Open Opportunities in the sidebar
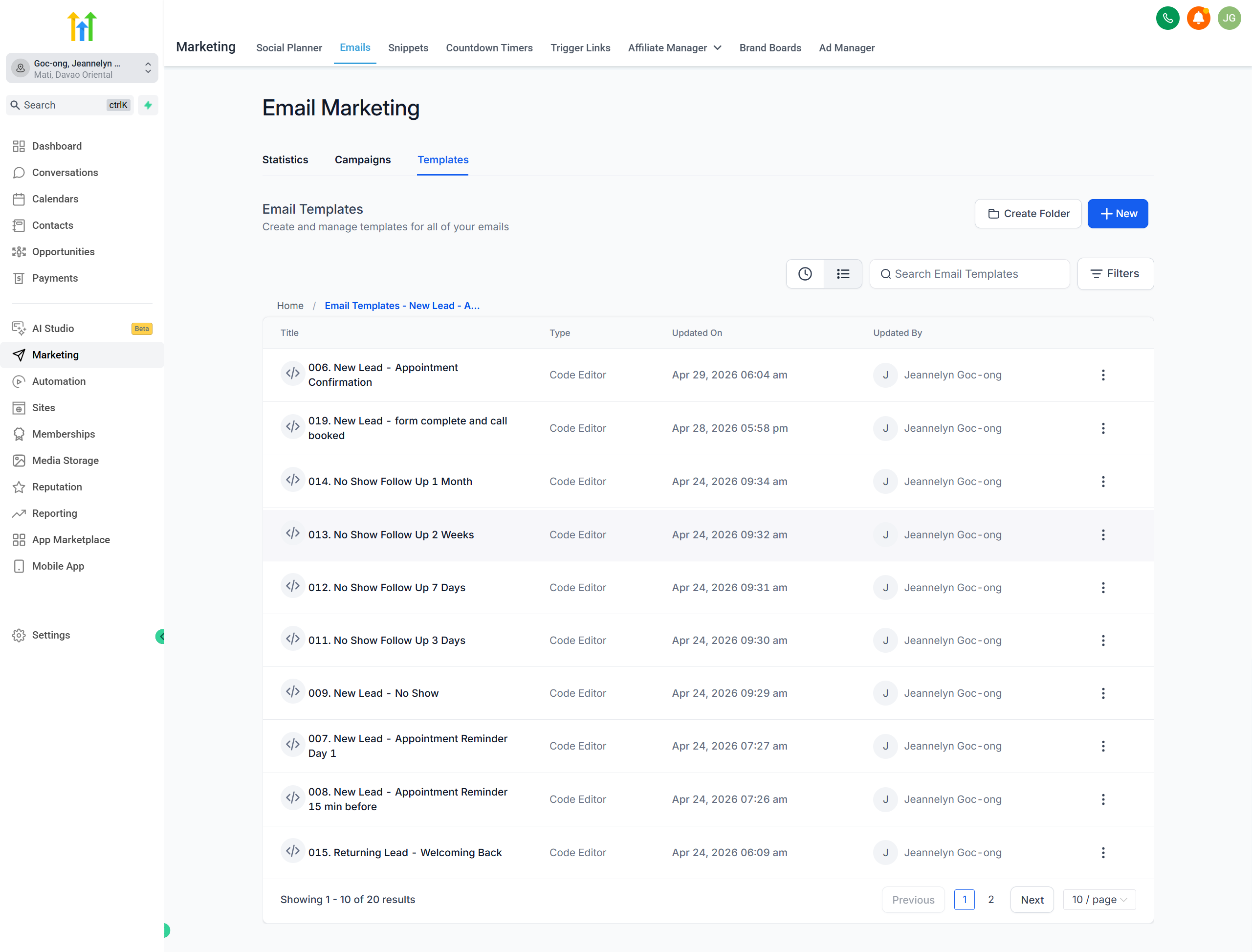1252x952 pixels. click(82, 252)
